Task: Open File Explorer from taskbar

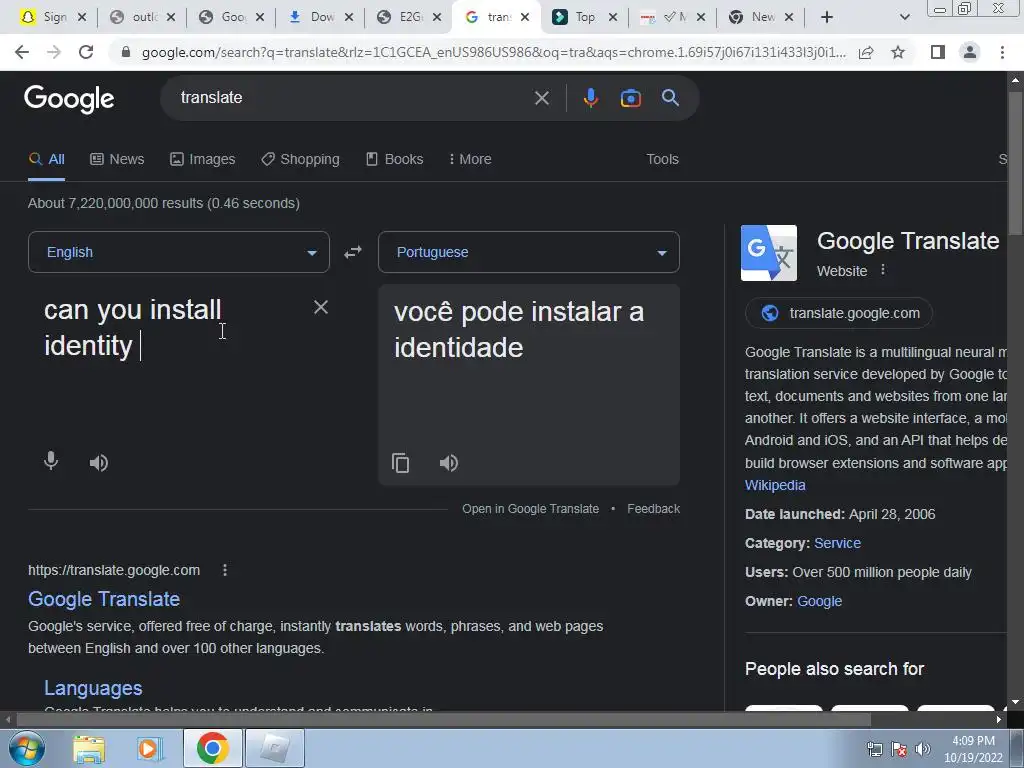Action: [89, 749]
